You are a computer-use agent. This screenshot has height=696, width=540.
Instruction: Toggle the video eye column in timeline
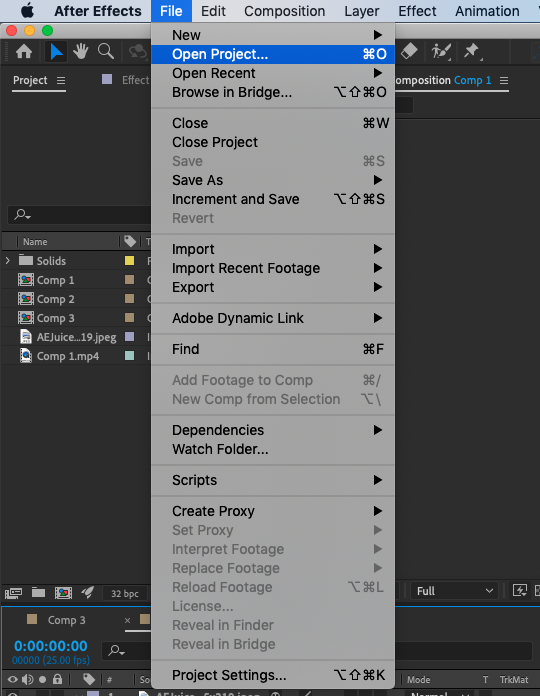point(13,679)
